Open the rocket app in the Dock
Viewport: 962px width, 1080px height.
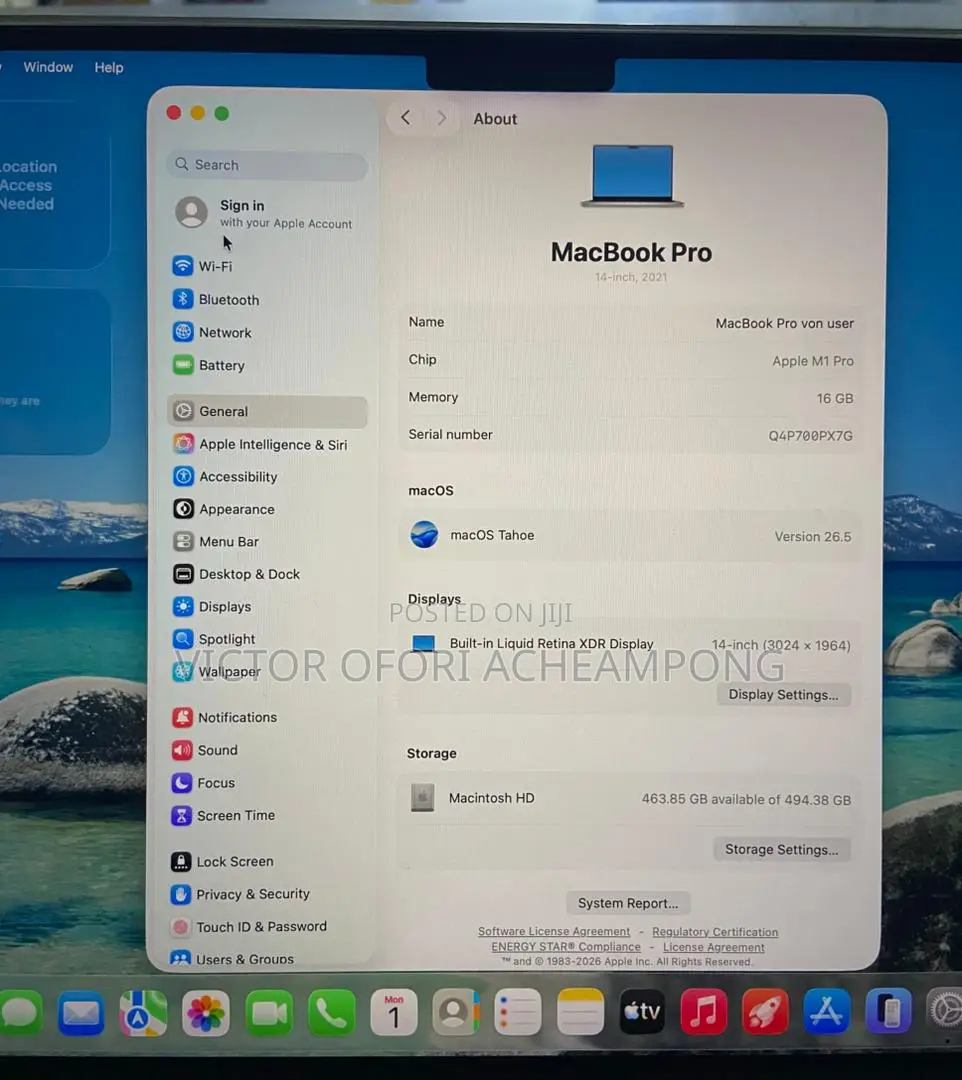[765, 1012]
